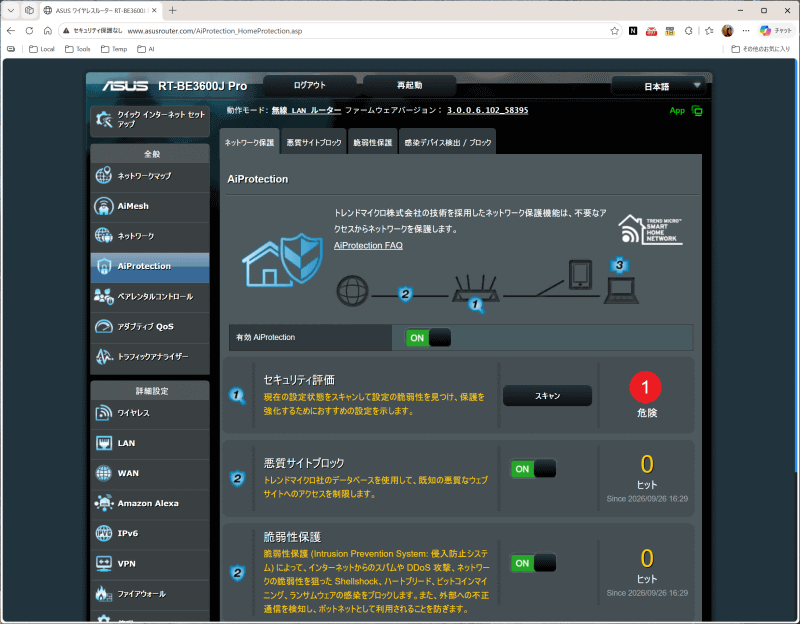Open the Tools bookmarks folder
This screenshot has width=800, height=624.
click(x=78, y=49)
